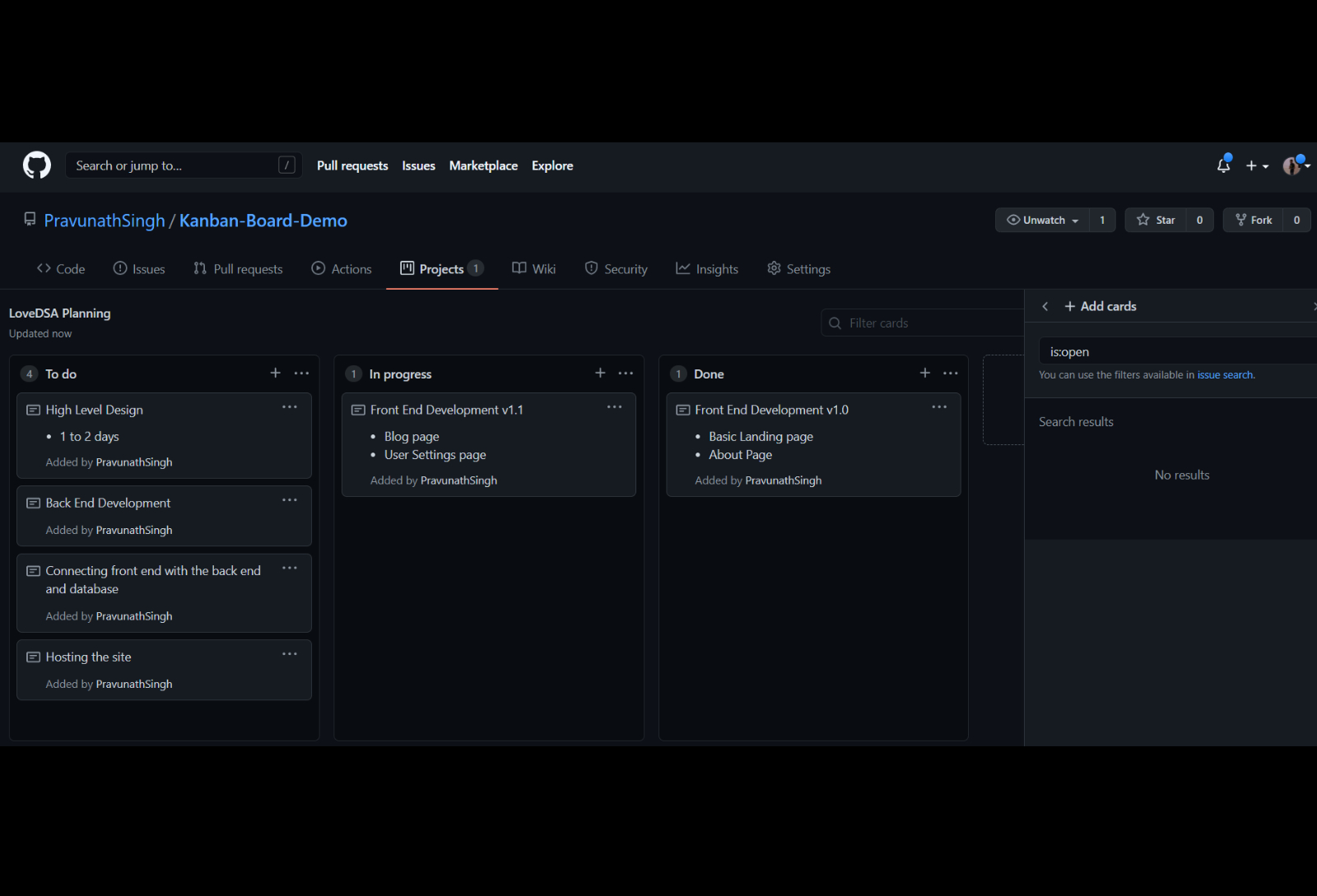Add a note to To do column

[276, 374]
